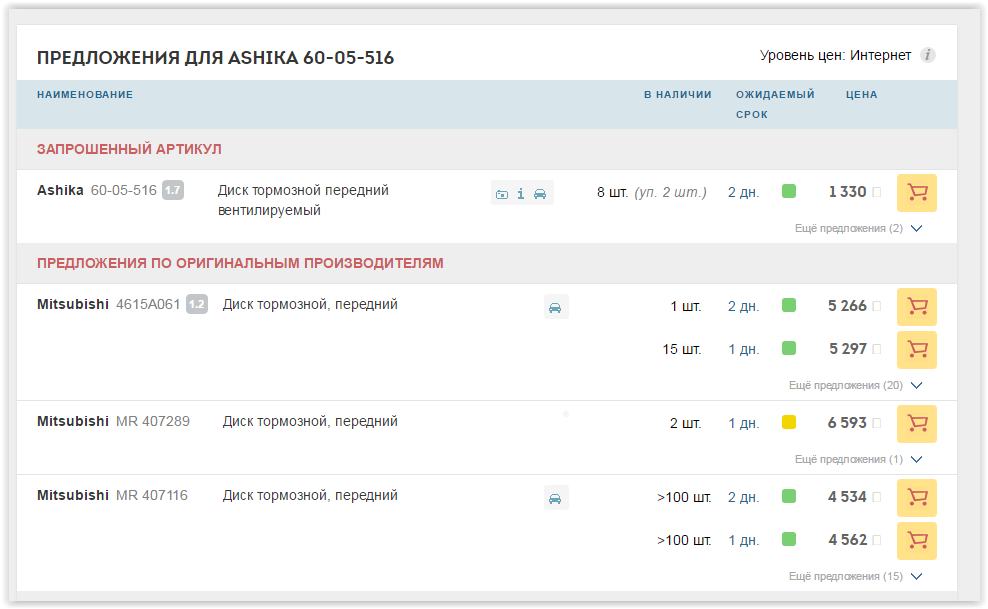Sort by Ожидаемый срок column header
The image size is (988, 609).
(775, 105)
